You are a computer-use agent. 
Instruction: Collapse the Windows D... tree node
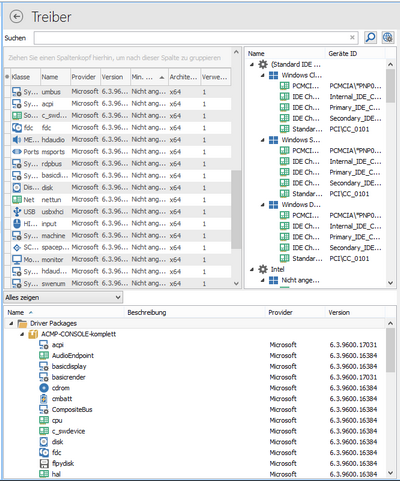(263, 205)
